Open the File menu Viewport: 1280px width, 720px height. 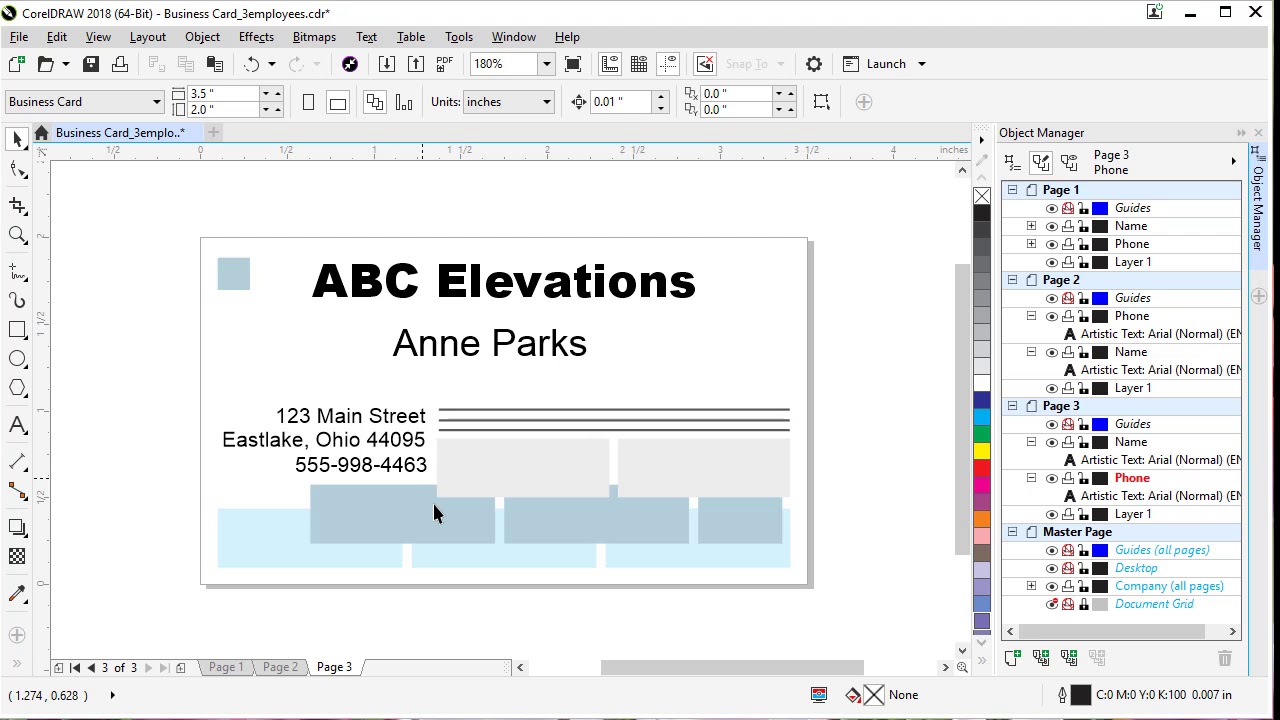click(x=19, y=37)
